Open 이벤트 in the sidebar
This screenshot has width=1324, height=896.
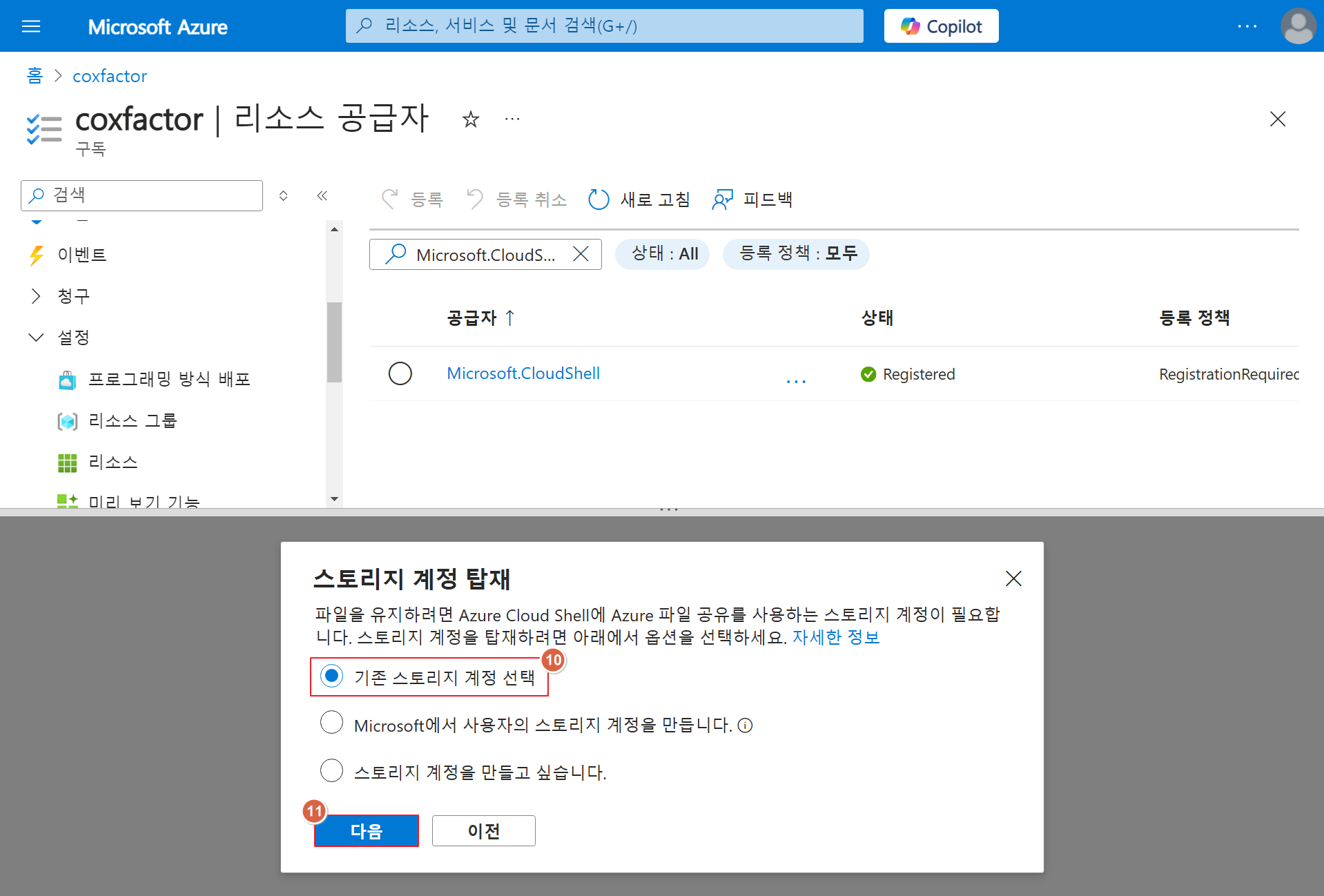(82, 255)
